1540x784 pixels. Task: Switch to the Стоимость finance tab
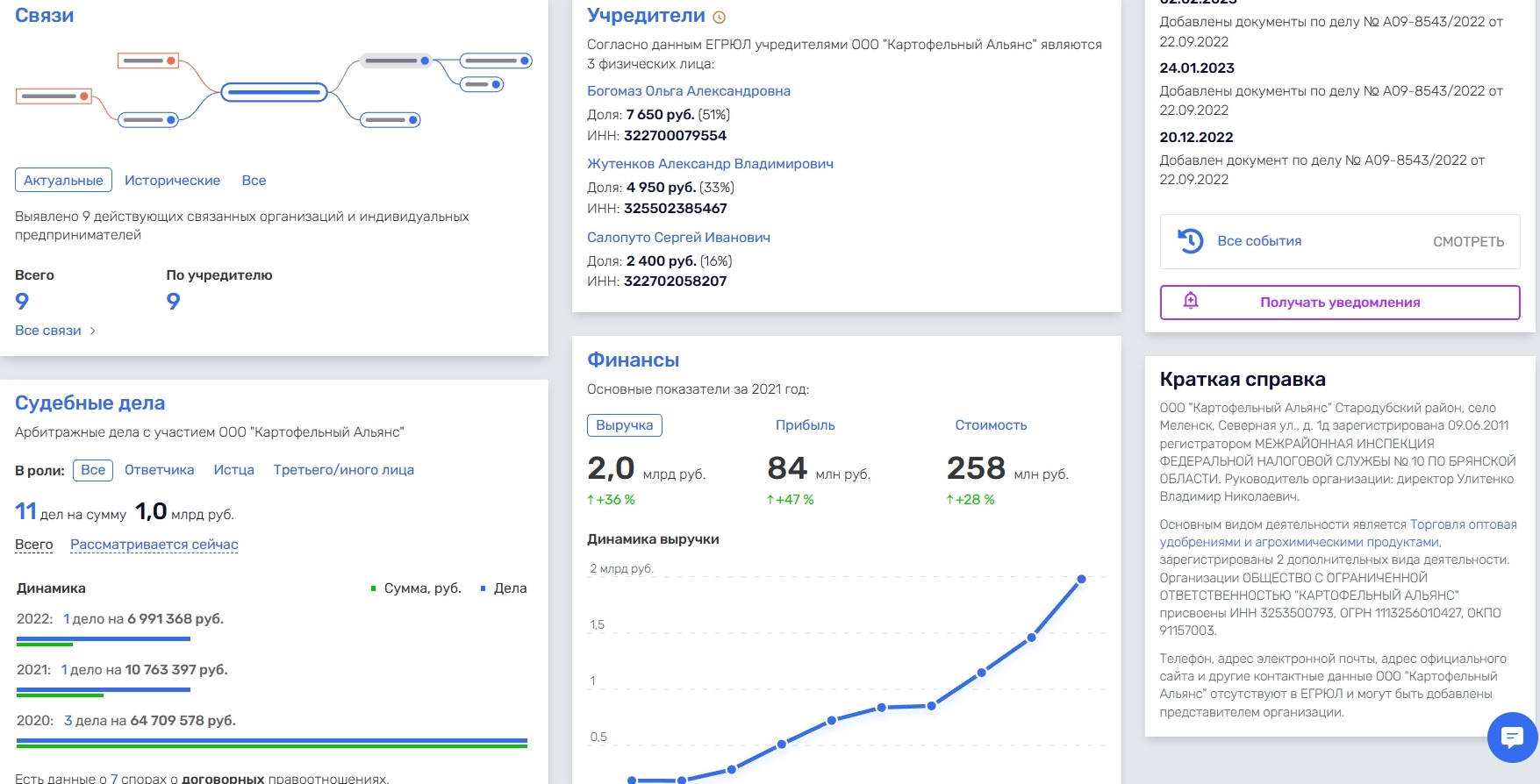991,424
